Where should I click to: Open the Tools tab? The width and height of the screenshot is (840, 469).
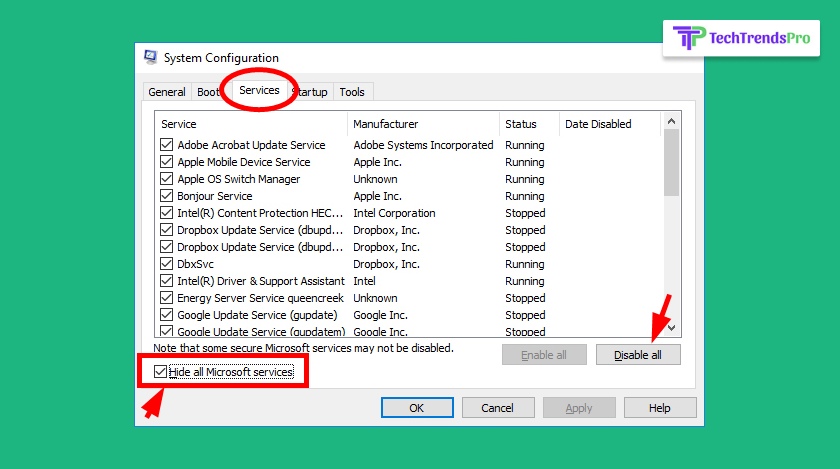point(352,92)
